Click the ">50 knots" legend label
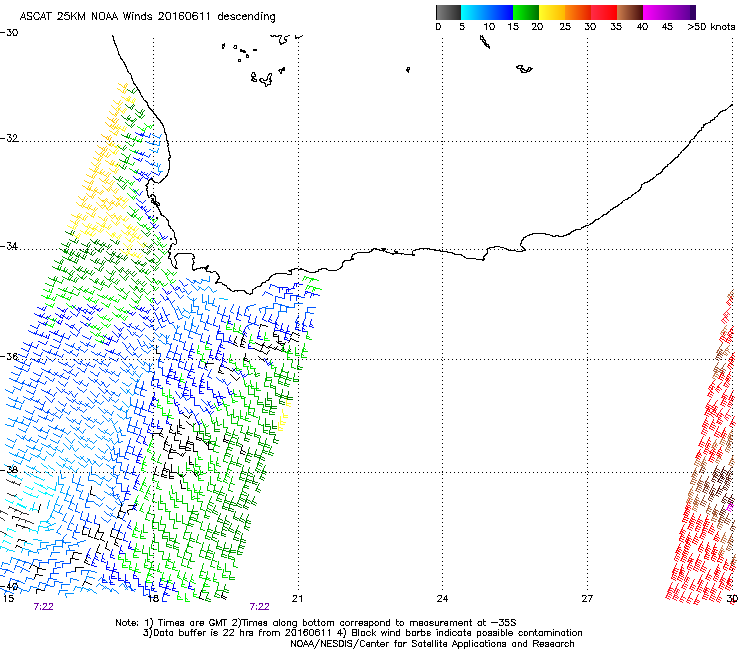This screenshot has height=650, width=740. (711, 26)
